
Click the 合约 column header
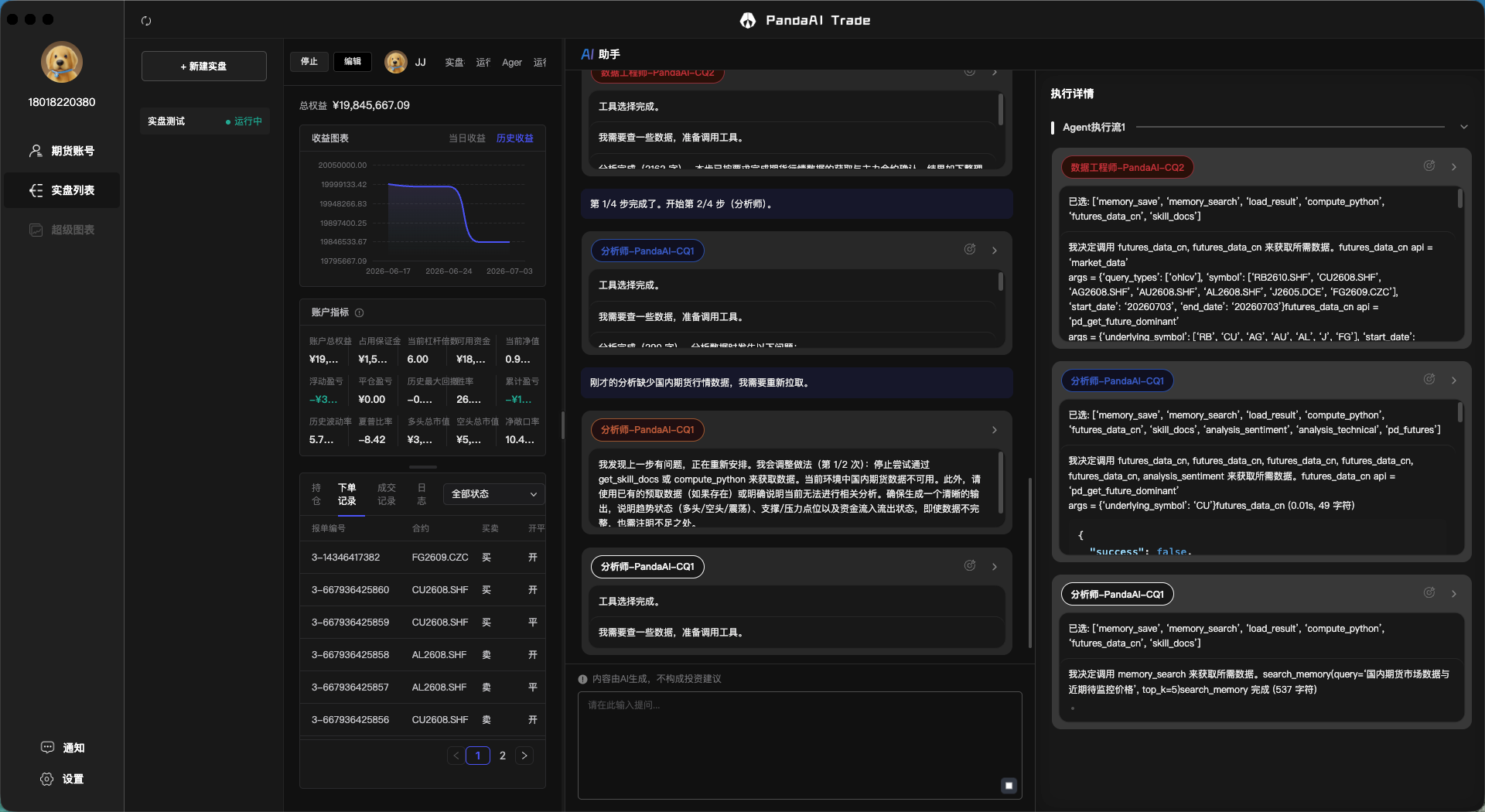click(x=421, y=528)
